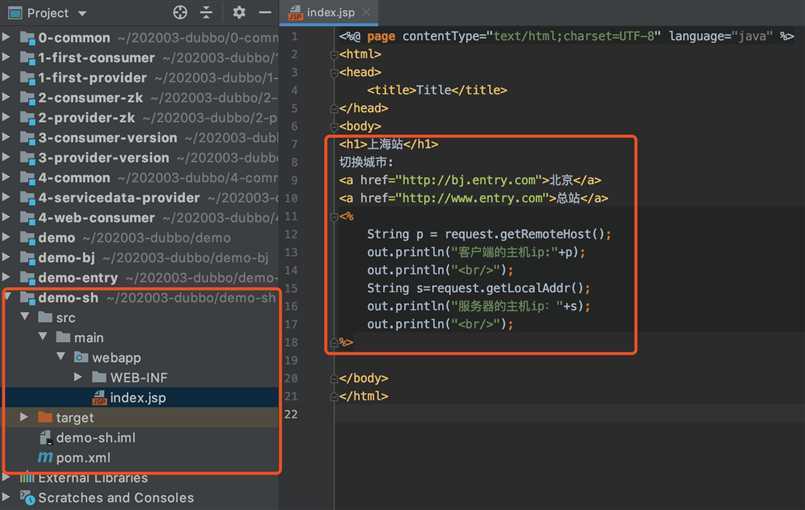Viewport: 805px width, 510px height.
Task: Select index.jsp in the project tree
Action: tap(137, 397)
